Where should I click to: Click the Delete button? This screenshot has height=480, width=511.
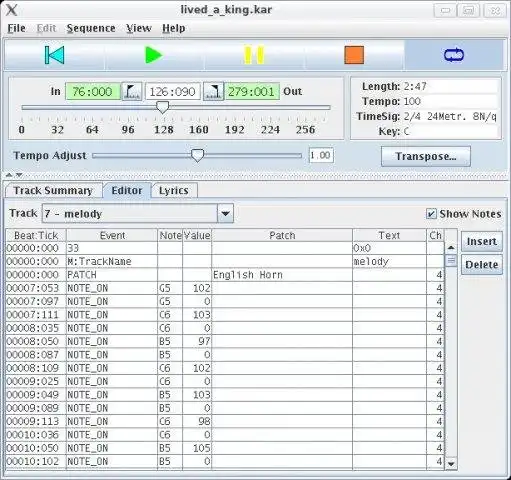482,265
